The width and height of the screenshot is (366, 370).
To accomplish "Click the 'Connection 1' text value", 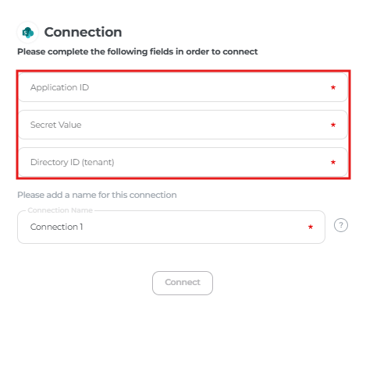I will point(57,227).
